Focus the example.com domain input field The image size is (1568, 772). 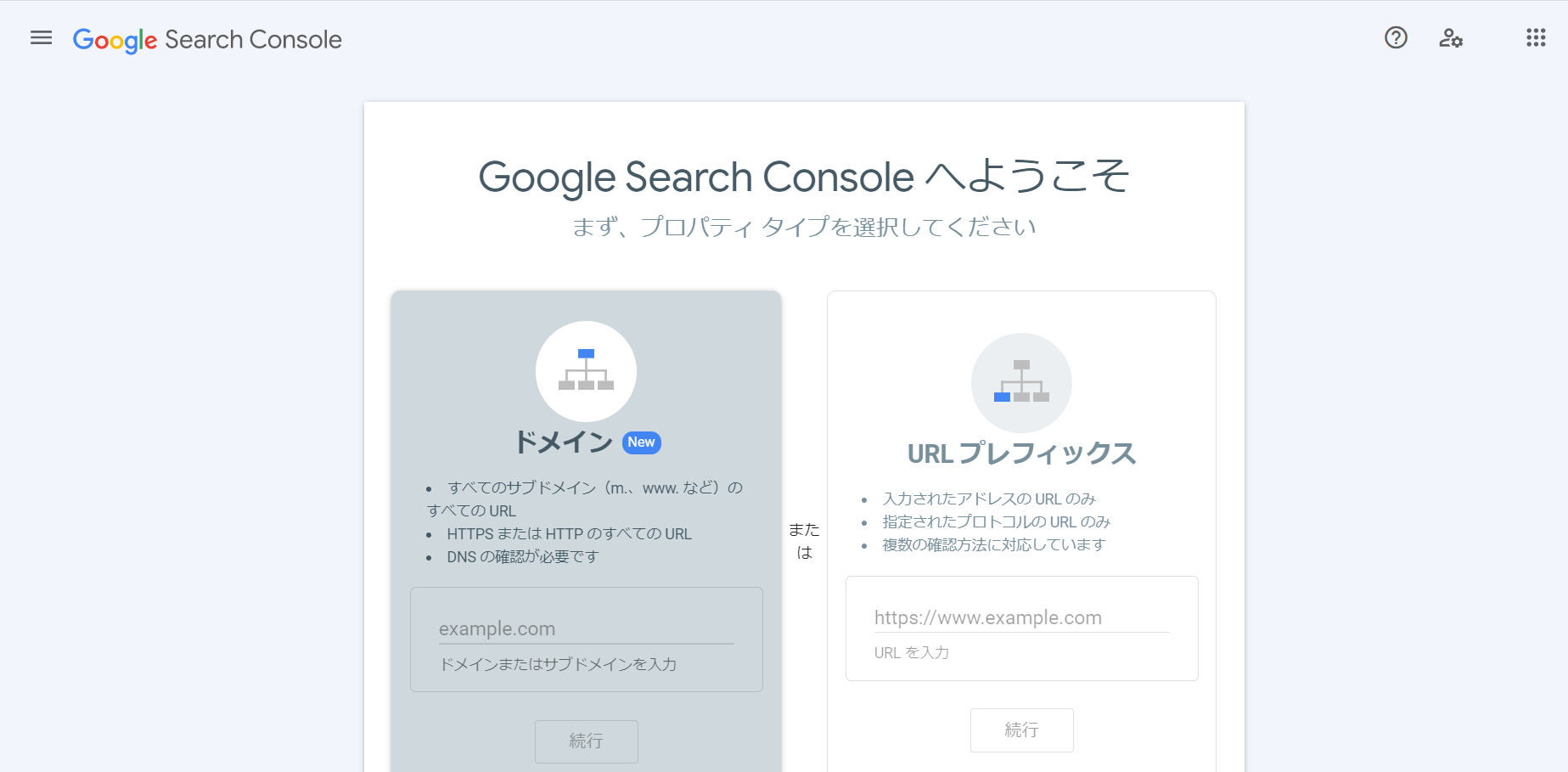click(587, 629)
